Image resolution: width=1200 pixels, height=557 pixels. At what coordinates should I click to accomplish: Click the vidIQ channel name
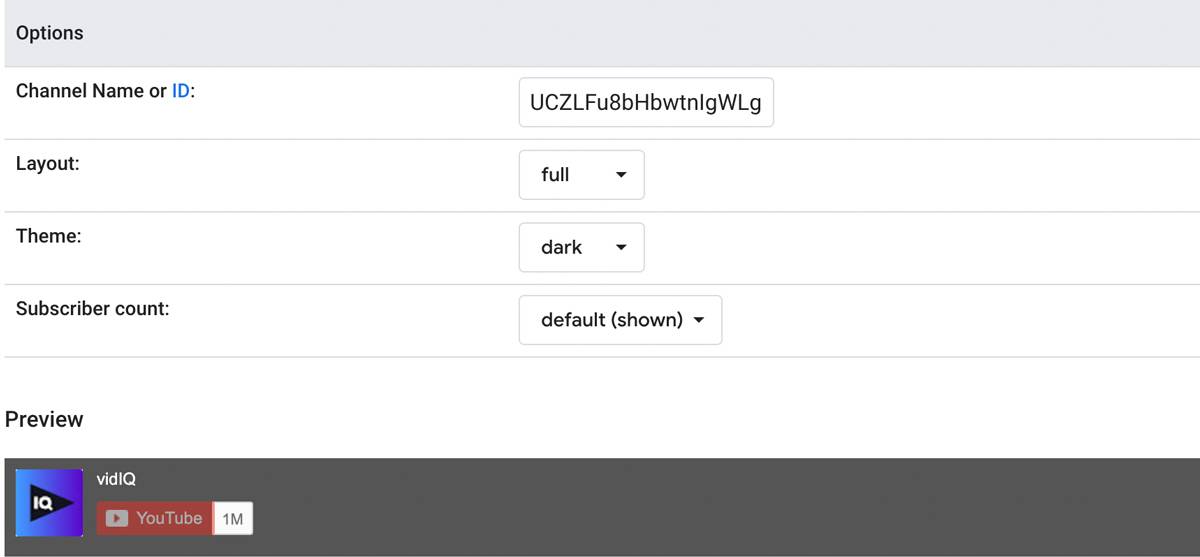(x=116, y=480)
